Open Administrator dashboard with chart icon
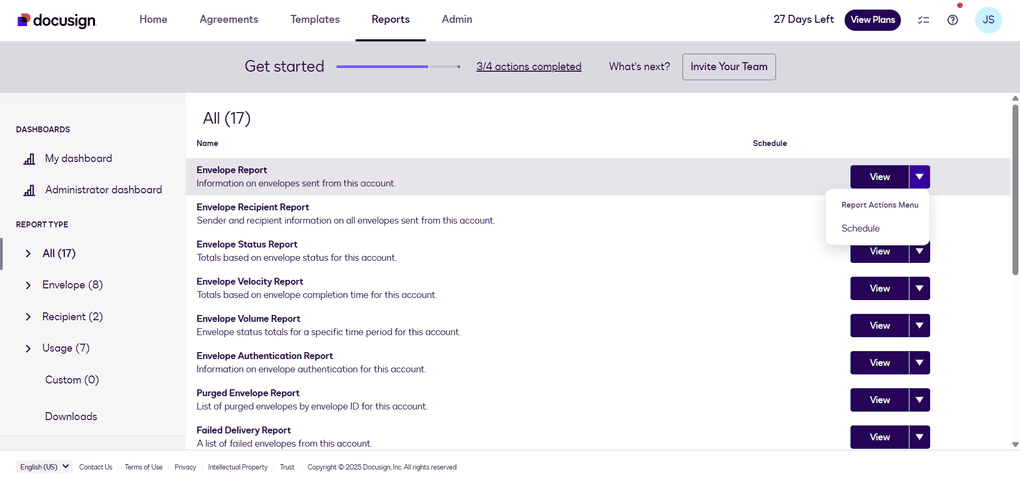1020x478 pixels. pyautogui.click(x=102, y=190)
